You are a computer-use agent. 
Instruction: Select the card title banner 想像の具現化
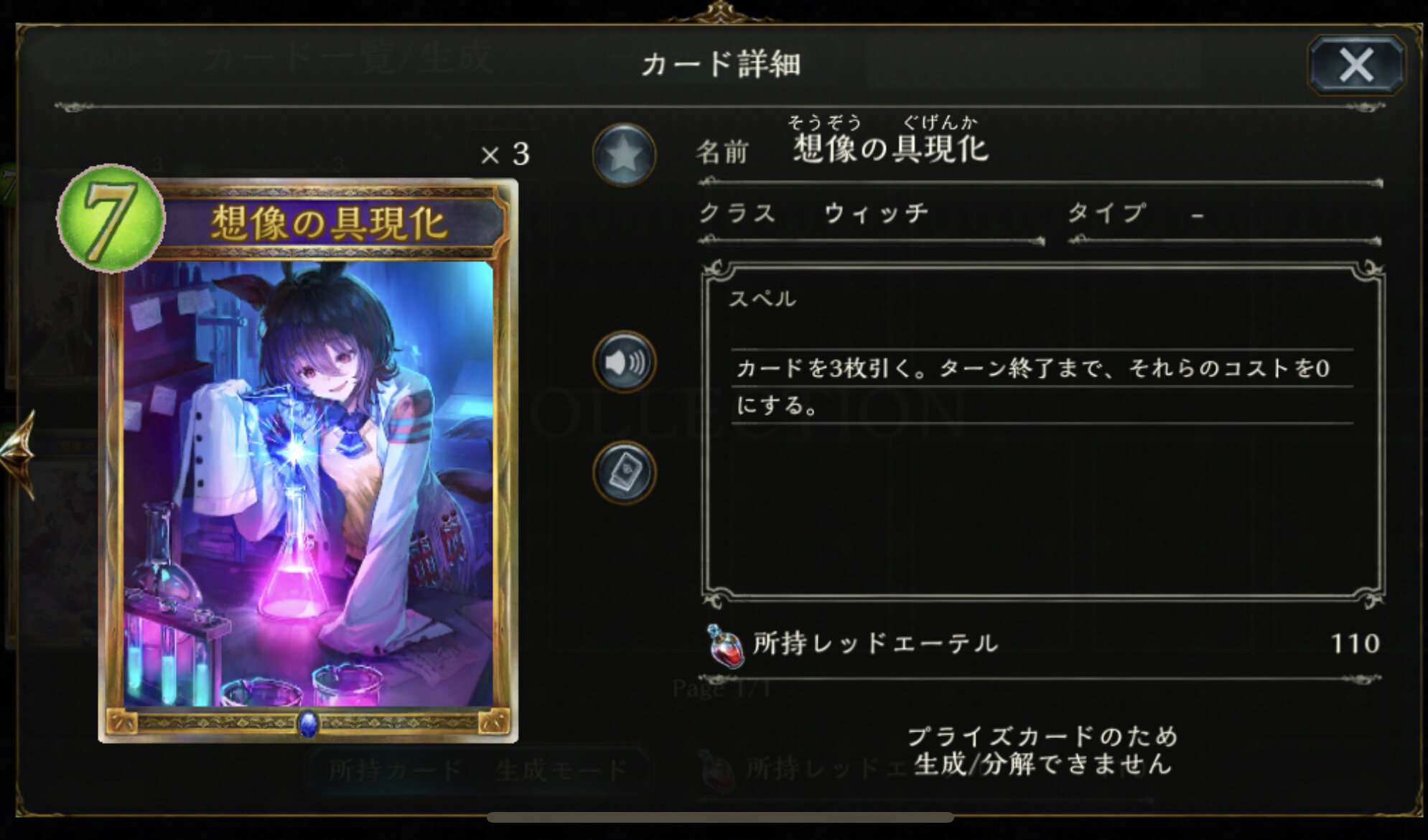tap(329, 223)
